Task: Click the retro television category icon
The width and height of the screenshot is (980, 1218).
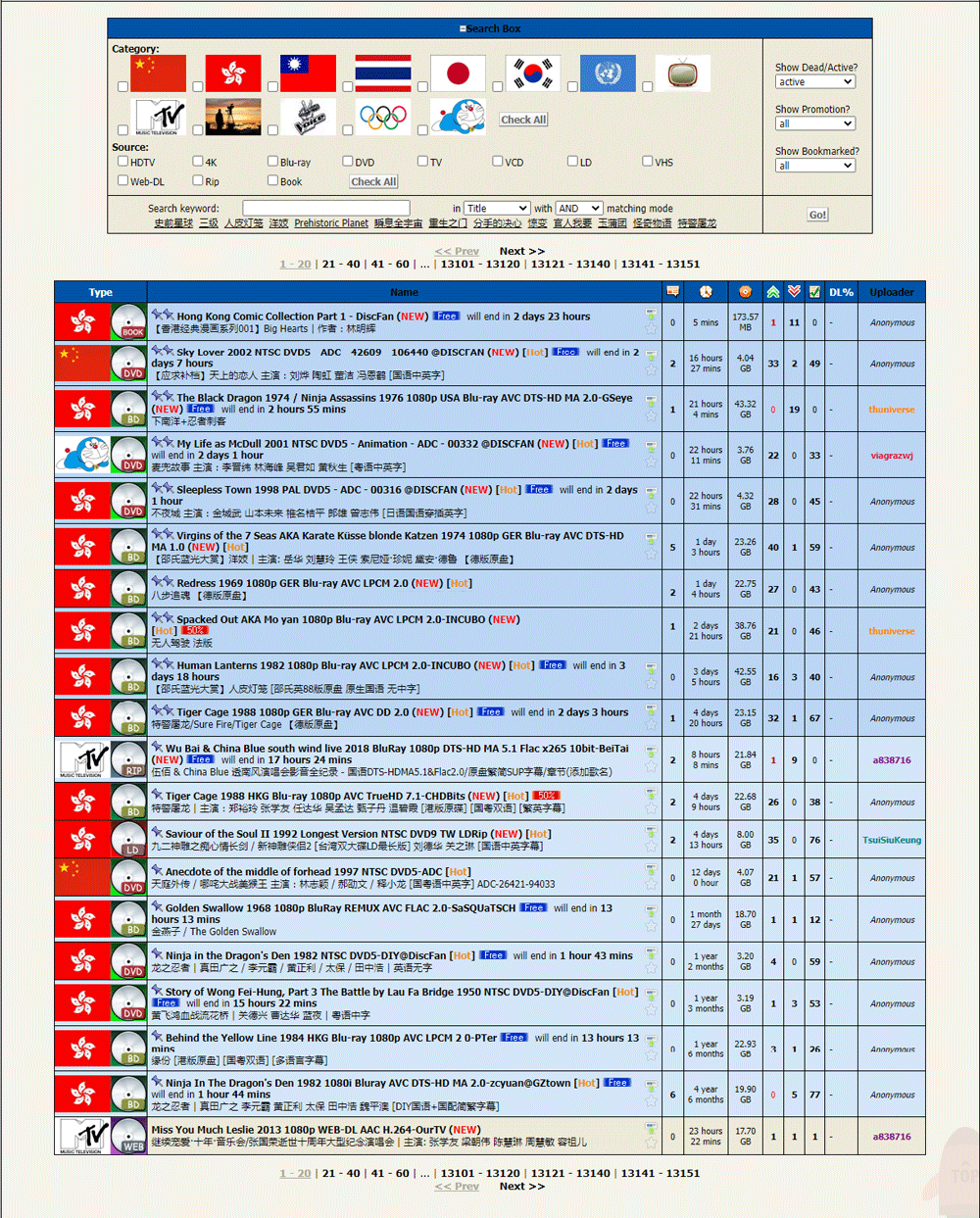Action: 683,73
